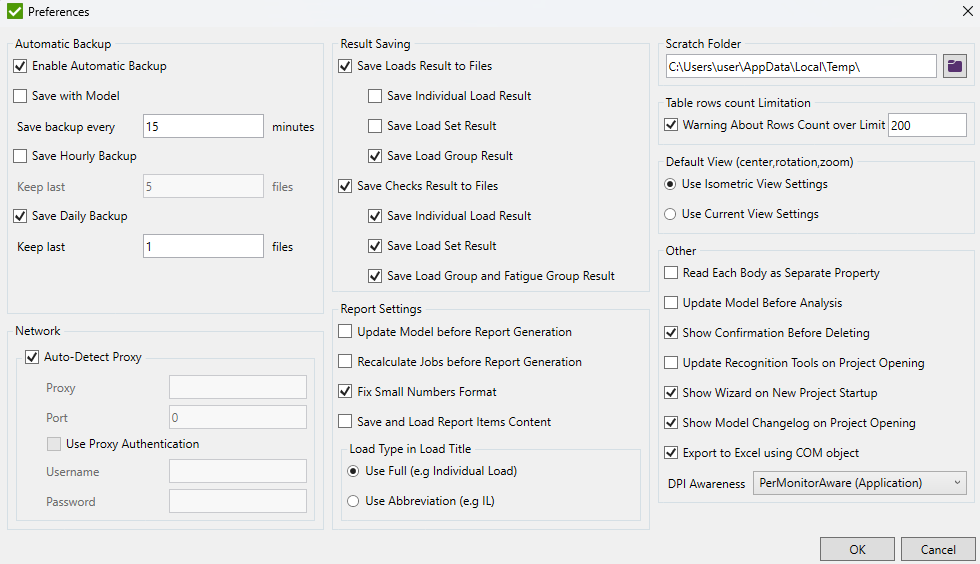The height and width of the screenshot is (564, 980).
Task: Click the Scratch Folder path field
Action: click(801, 66)
